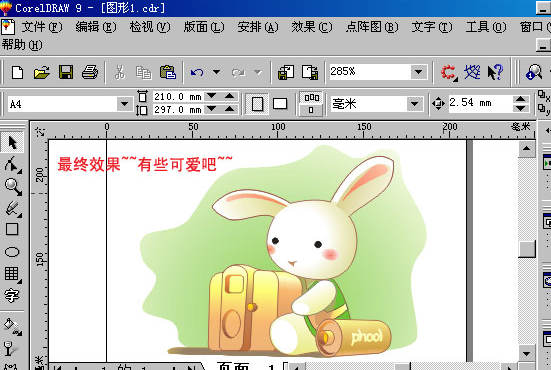Select the Fill bucket tool

[x=12, y=326]
